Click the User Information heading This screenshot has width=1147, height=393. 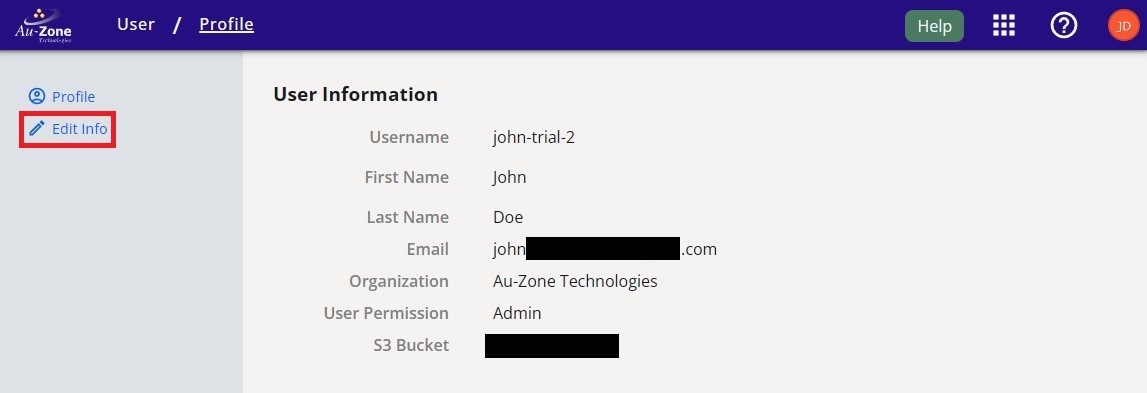(356, 94)
